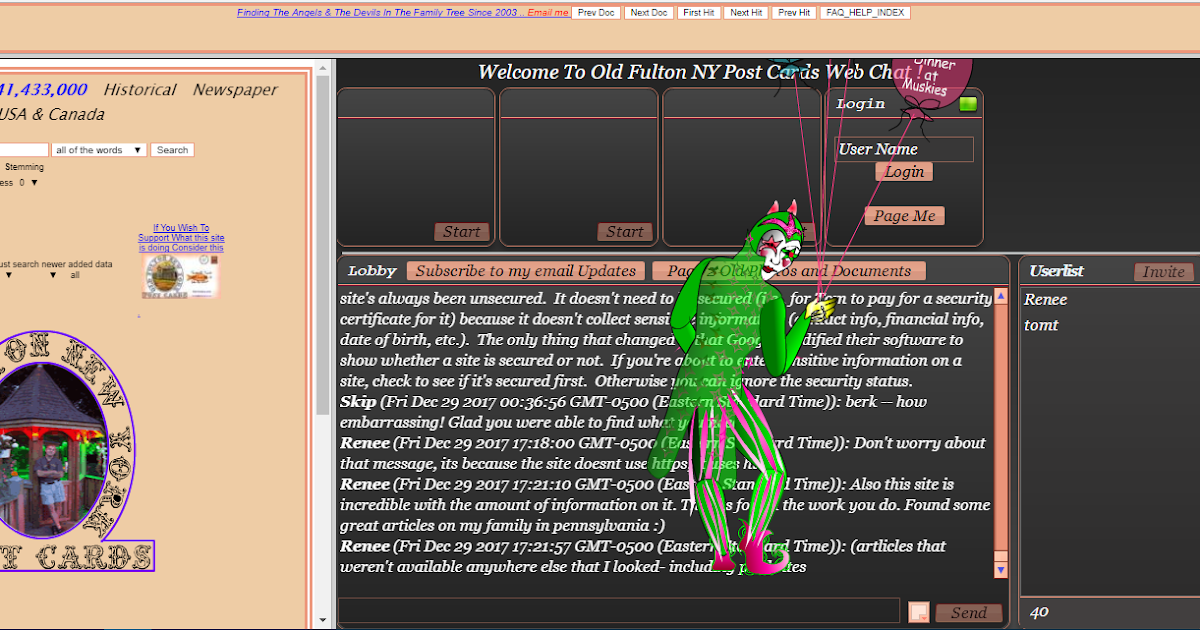Screen dimensions: 1200x630
Task: Click the green status indicator in Login panel
Action: click(967, 104)
